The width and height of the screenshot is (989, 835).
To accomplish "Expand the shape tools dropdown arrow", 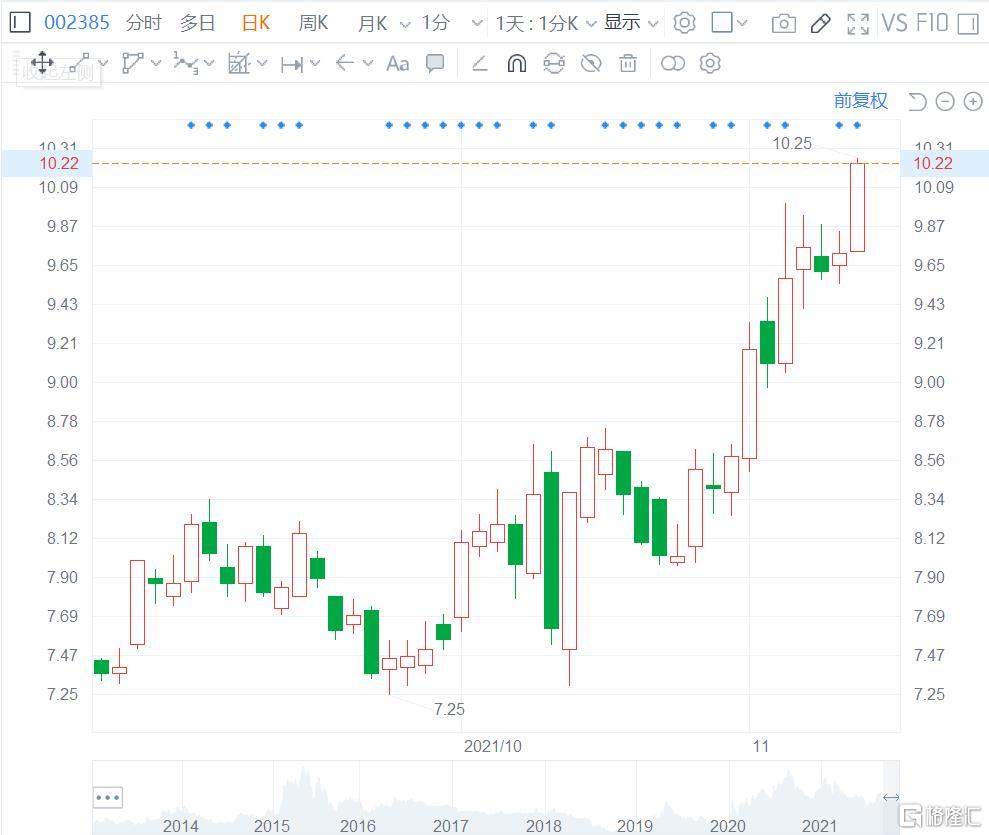I will click(156, 63).
